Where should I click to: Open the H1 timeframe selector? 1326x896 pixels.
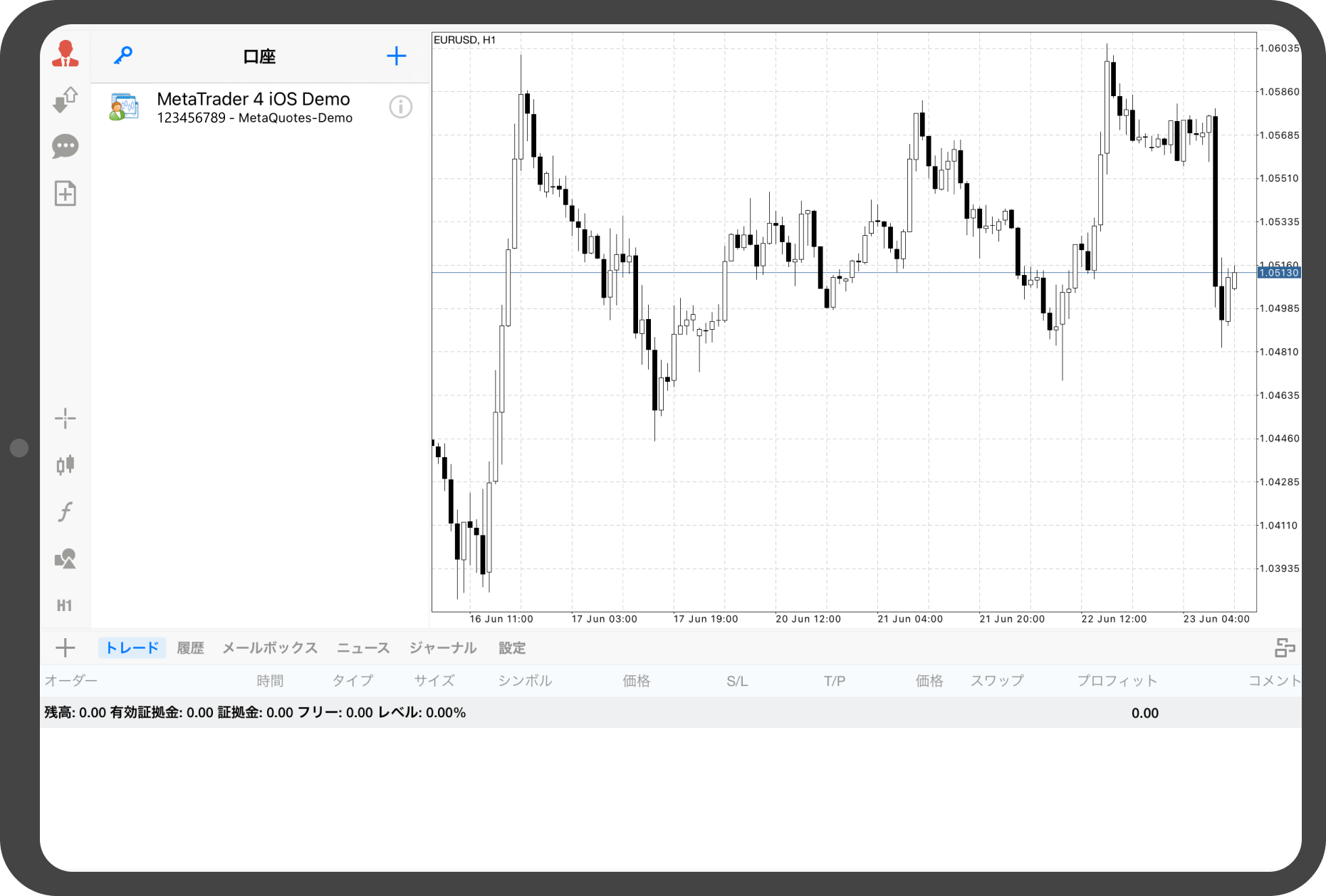(x=65, y=605)
